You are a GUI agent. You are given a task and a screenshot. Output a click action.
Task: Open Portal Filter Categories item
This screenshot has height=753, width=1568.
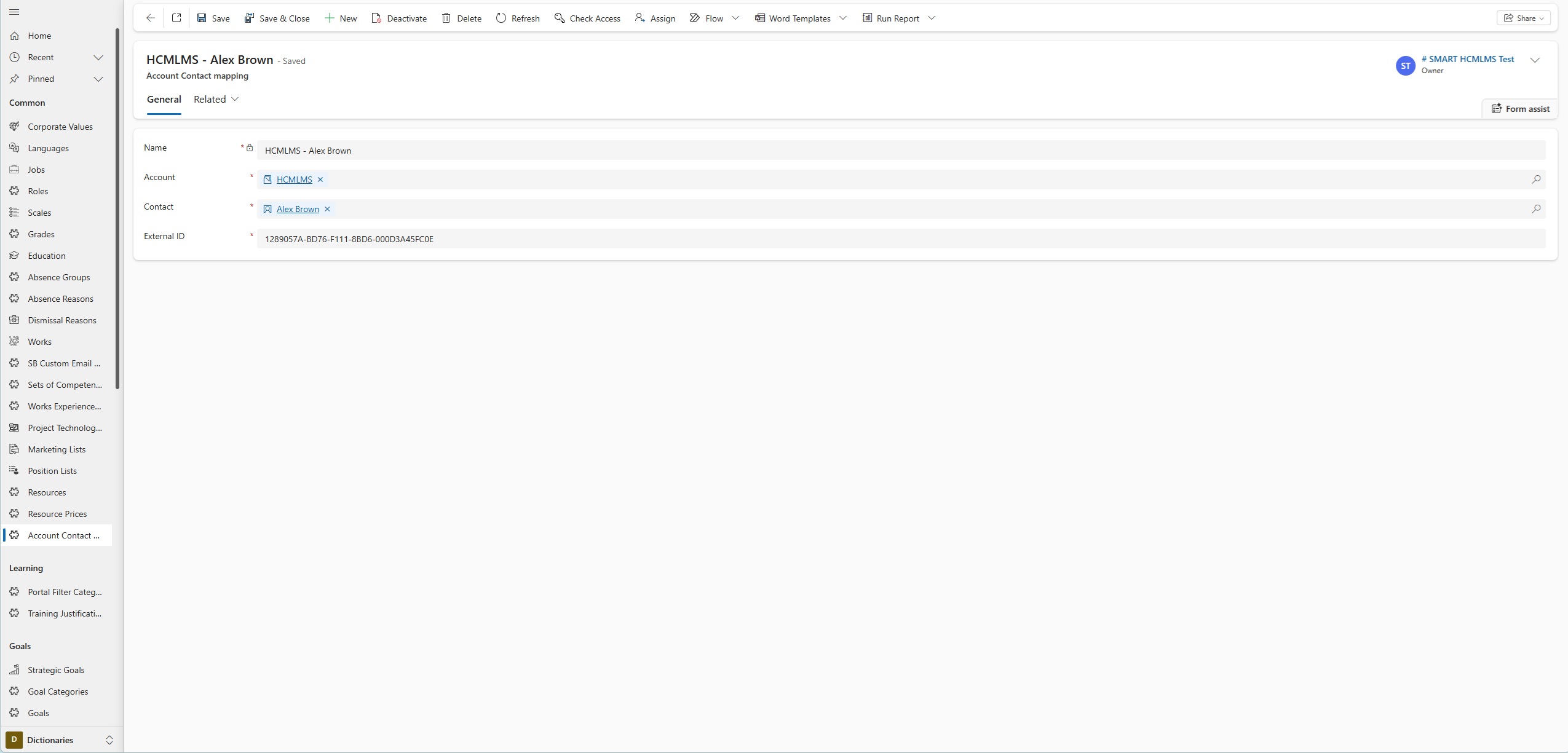(x=57, y=592)
